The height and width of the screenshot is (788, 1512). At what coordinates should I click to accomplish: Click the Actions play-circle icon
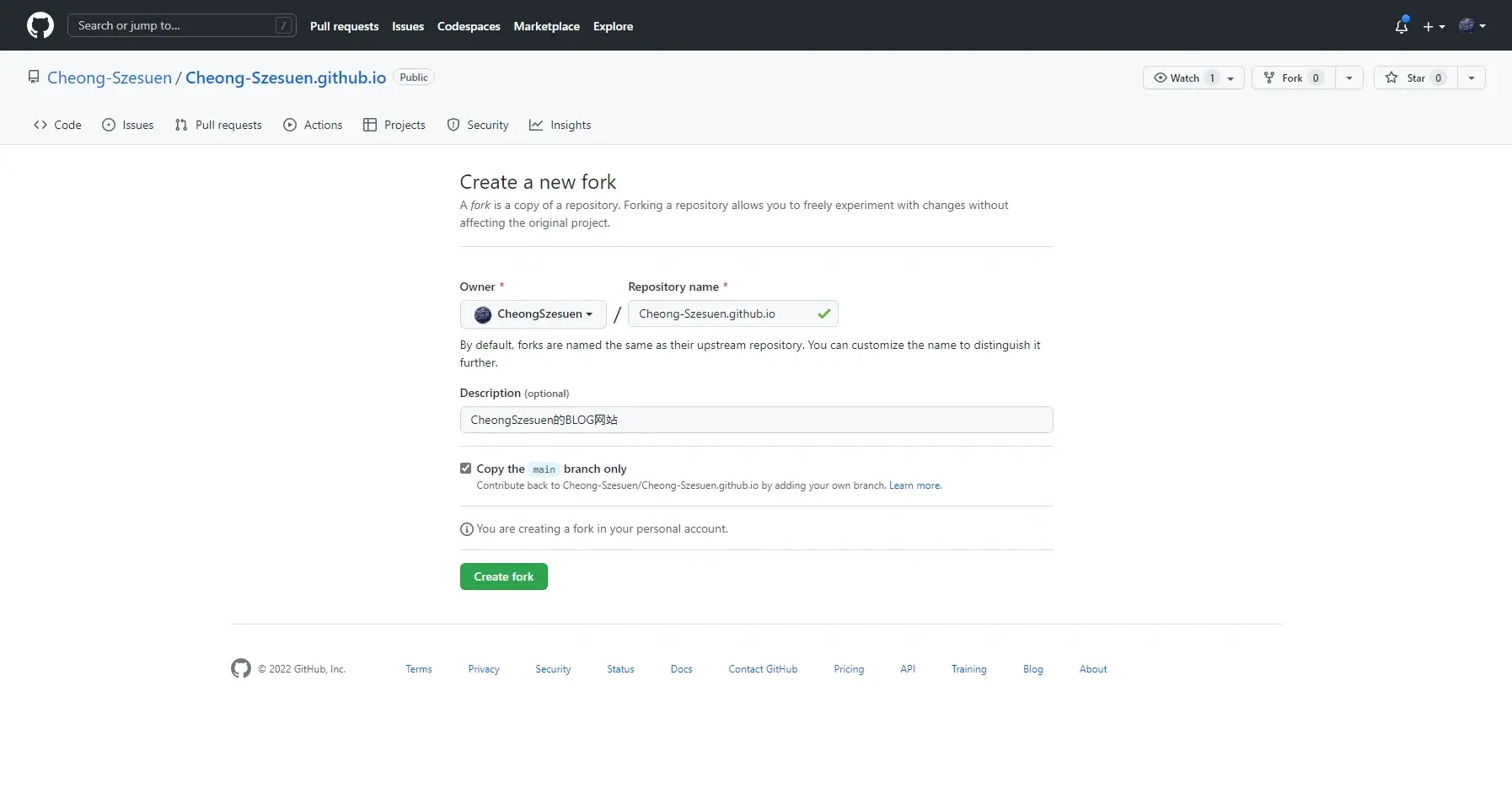290,125
